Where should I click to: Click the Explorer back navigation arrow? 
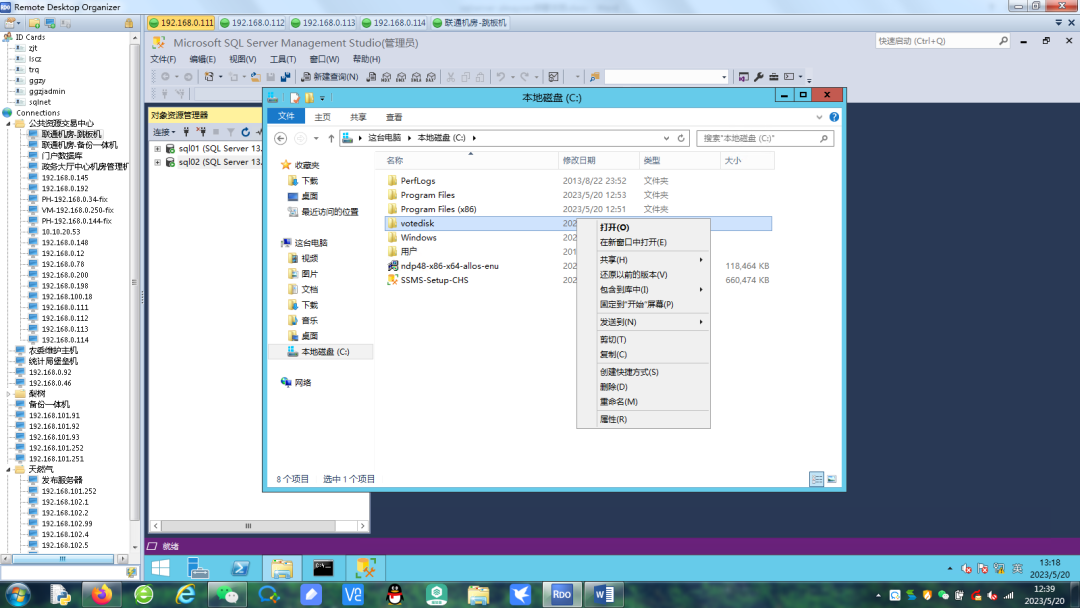[x=280, y=138]
